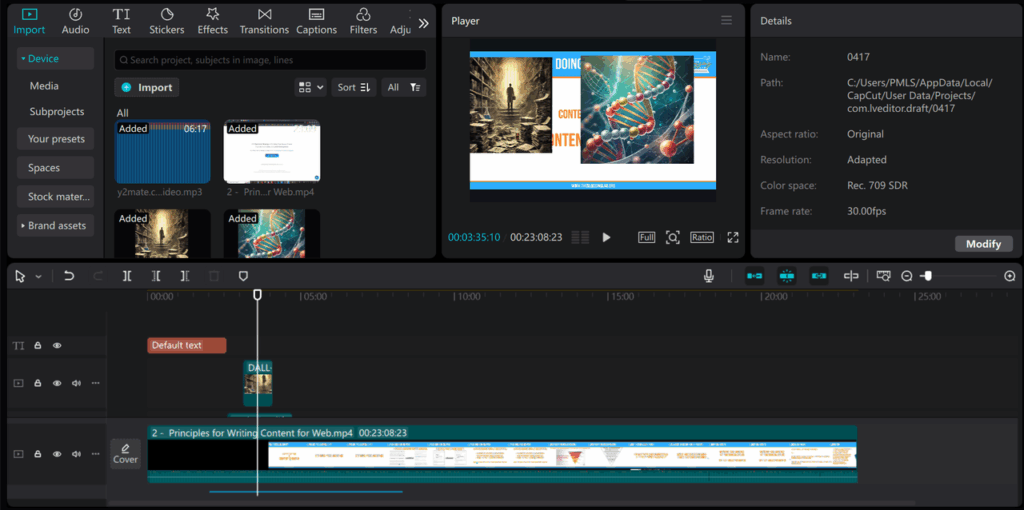Open the Stickers tab
The image size is (1024, 510).
[167, 20]
